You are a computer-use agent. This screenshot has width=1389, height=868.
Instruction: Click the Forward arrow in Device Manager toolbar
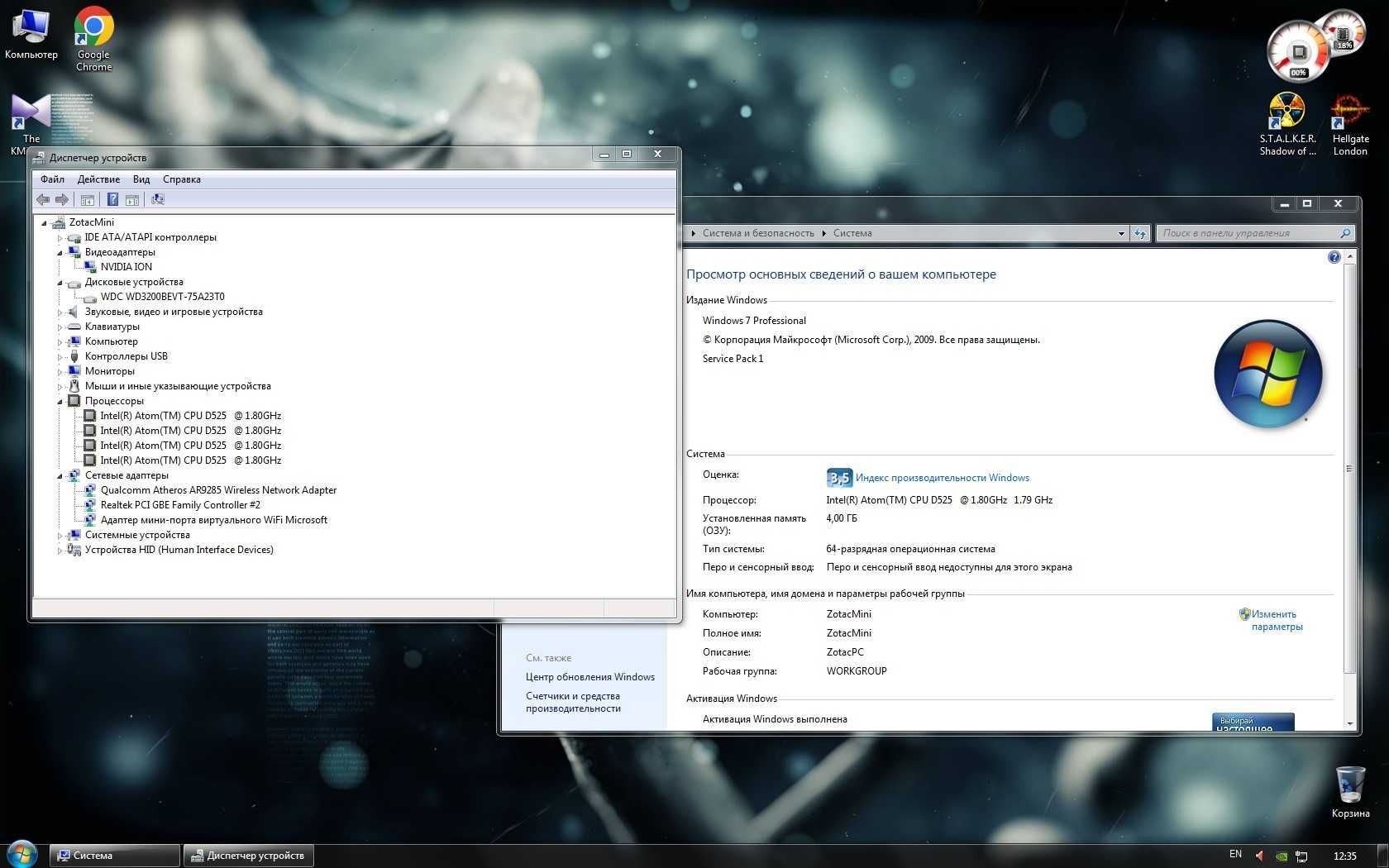[x=62, y=199]
